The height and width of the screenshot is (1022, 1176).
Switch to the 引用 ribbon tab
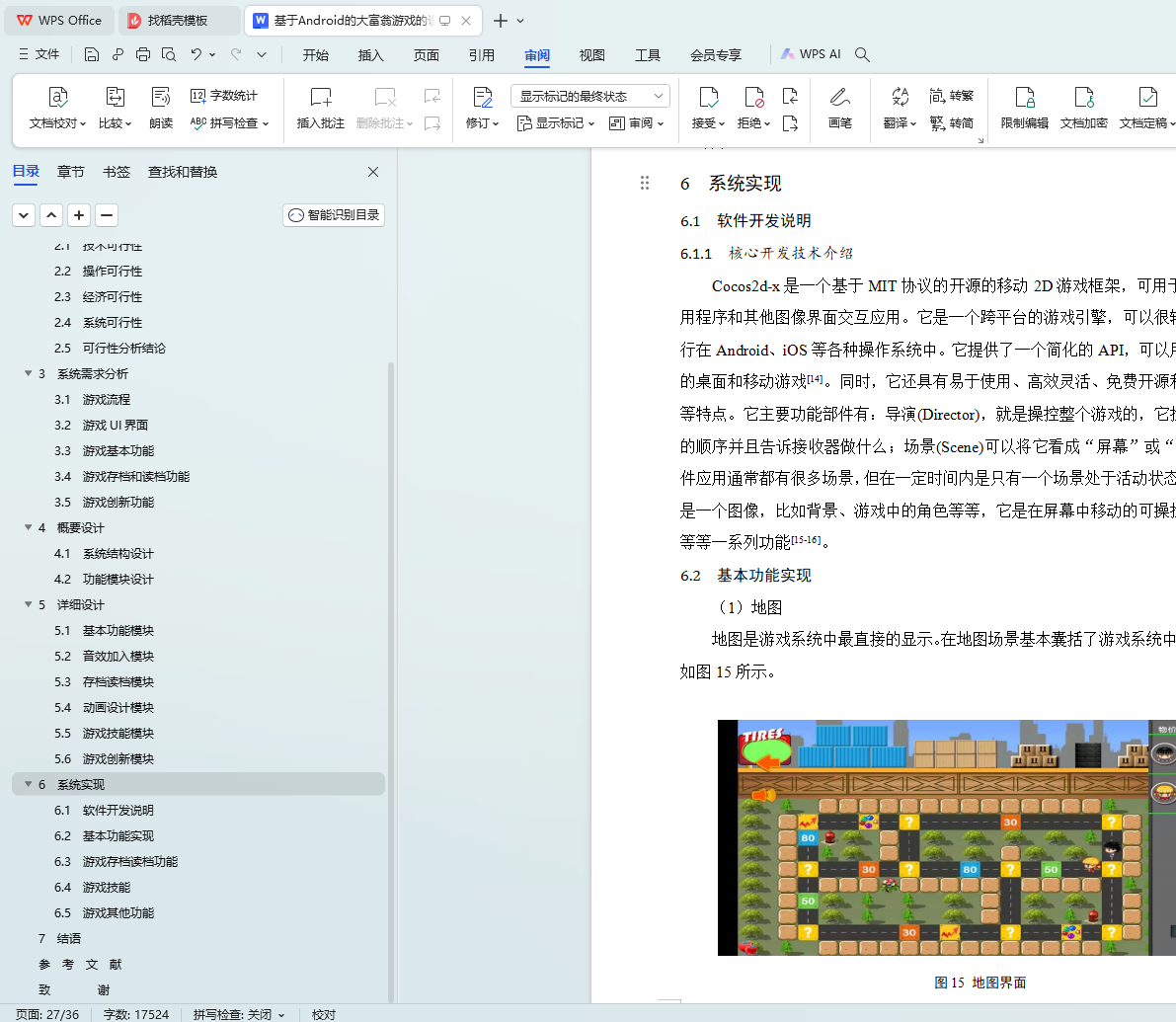(x=482, y=54)
